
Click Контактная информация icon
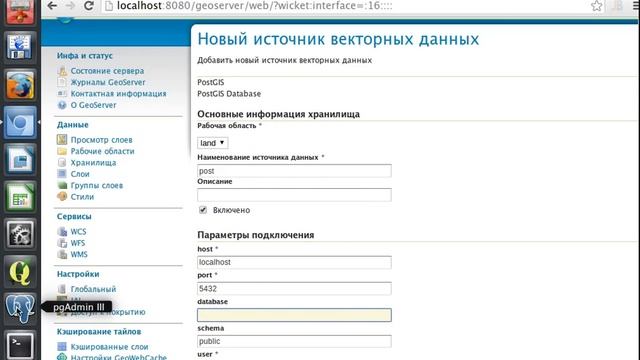pyautogui.click(x=62, y=94)
